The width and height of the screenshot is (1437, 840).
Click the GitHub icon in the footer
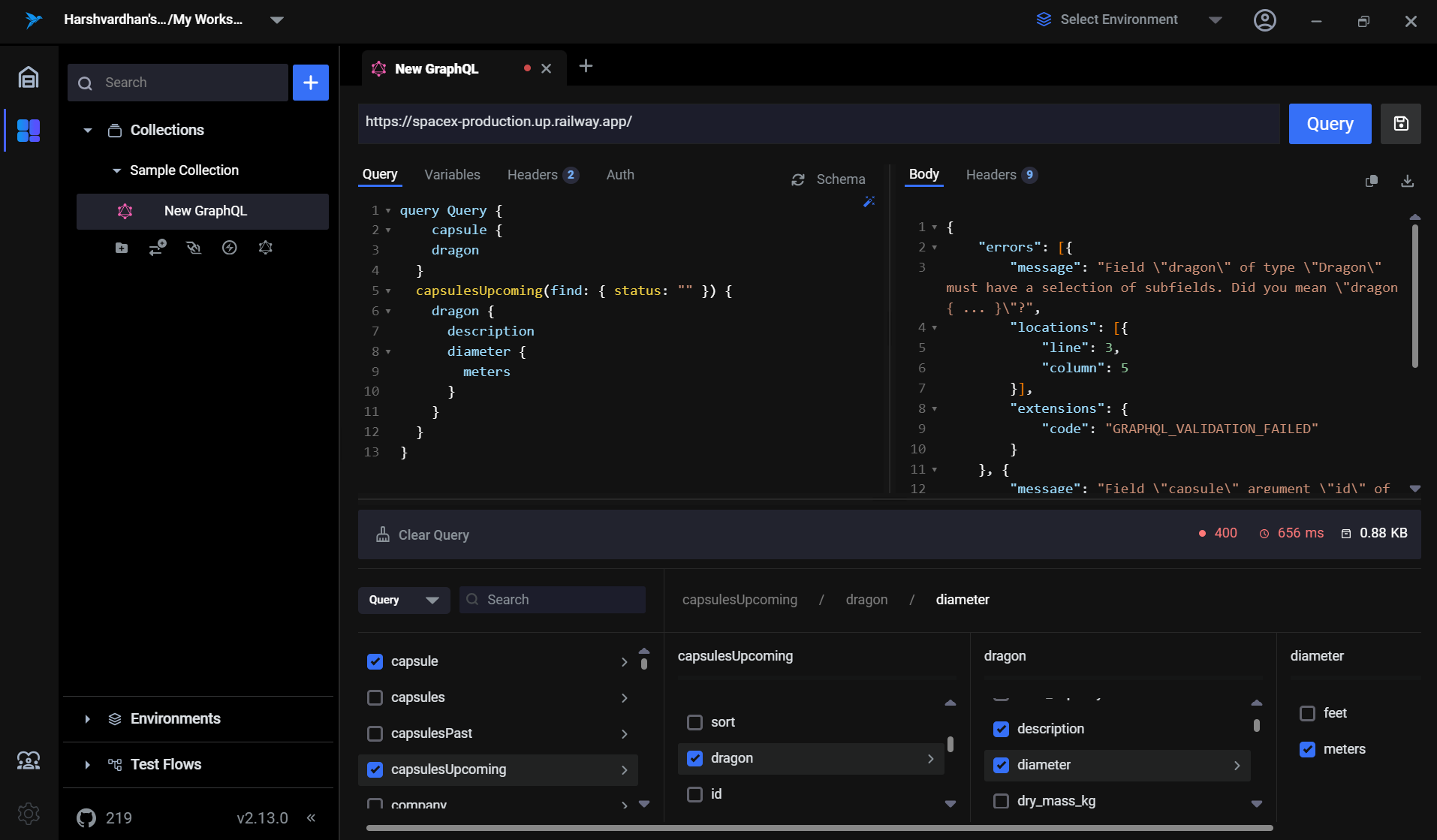pyautogui.click(x=86, y=818)
